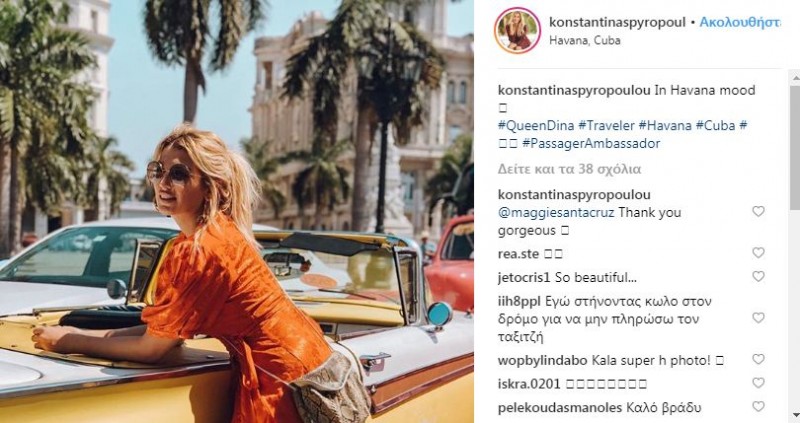This screenshot has height=423, width=800.
Task: Open the profile username in the header
Action: tap(617, 22)
